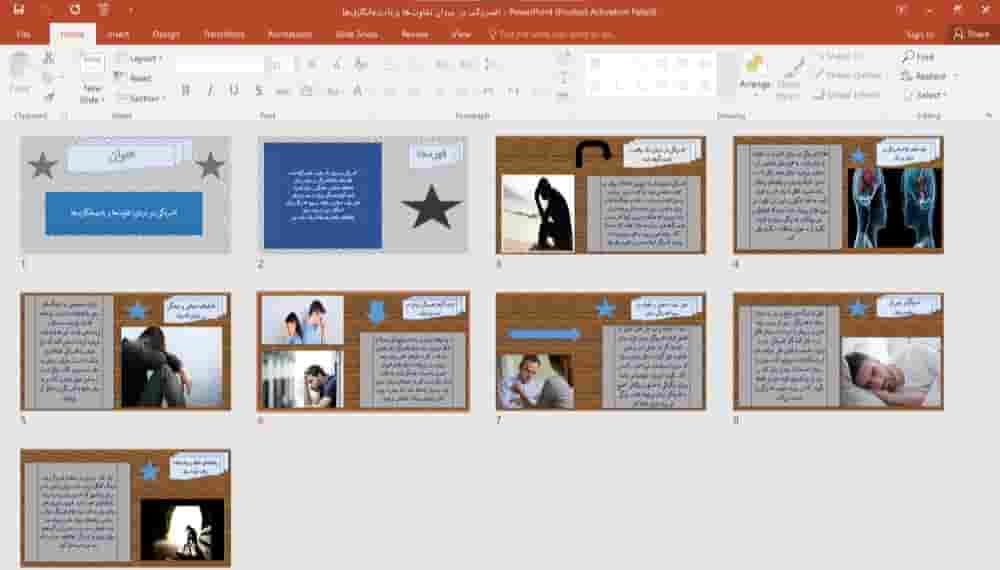Toggle Underline formatting
The image size is (1000, 570).
click(x=234, y=91)
